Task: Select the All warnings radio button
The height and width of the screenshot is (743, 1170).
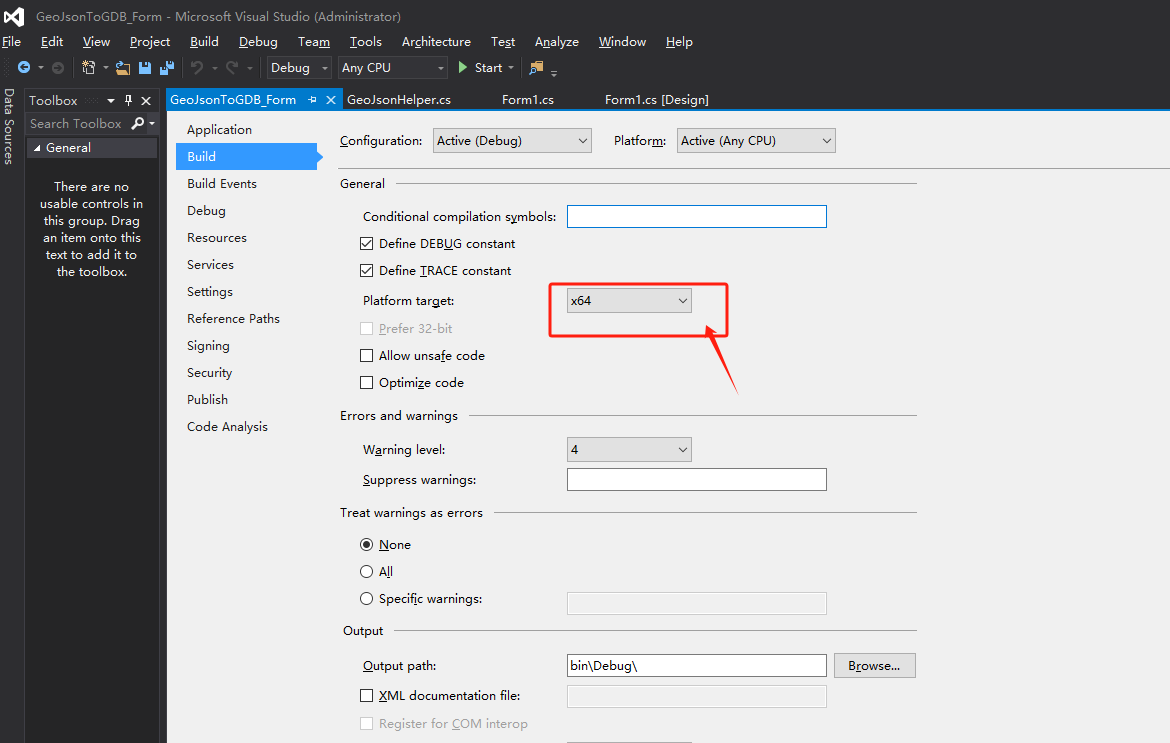Action: coord(366,571)
